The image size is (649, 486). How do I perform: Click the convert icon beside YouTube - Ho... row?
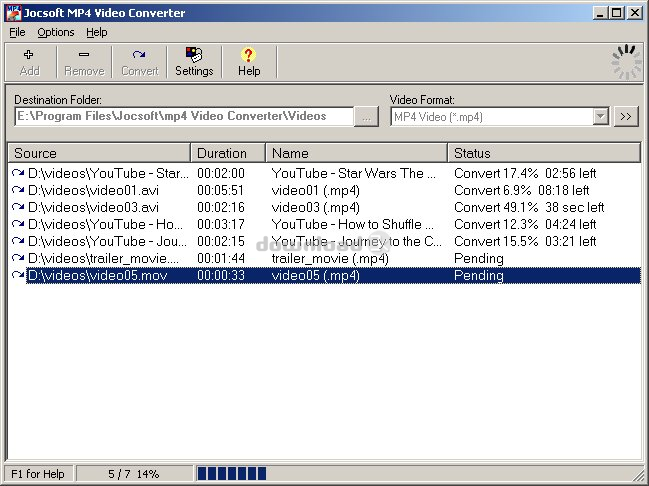click(x=18, y=224)
